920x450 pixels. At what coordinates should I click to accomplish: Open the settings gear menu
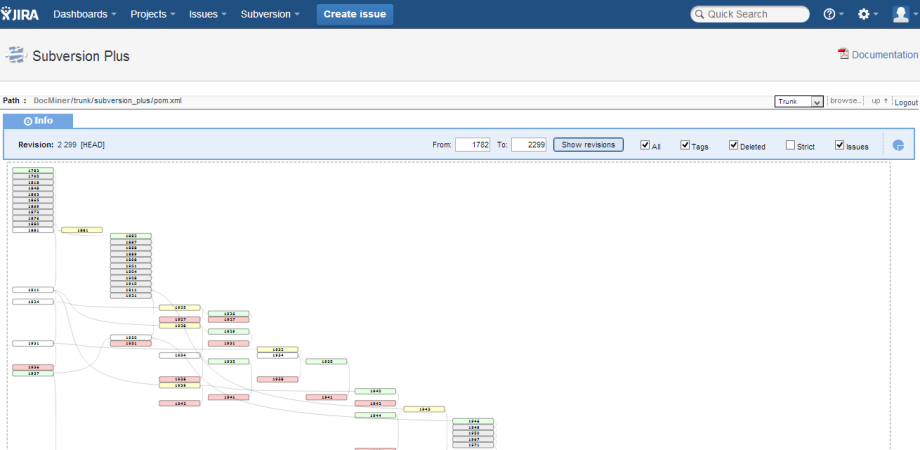868,14
